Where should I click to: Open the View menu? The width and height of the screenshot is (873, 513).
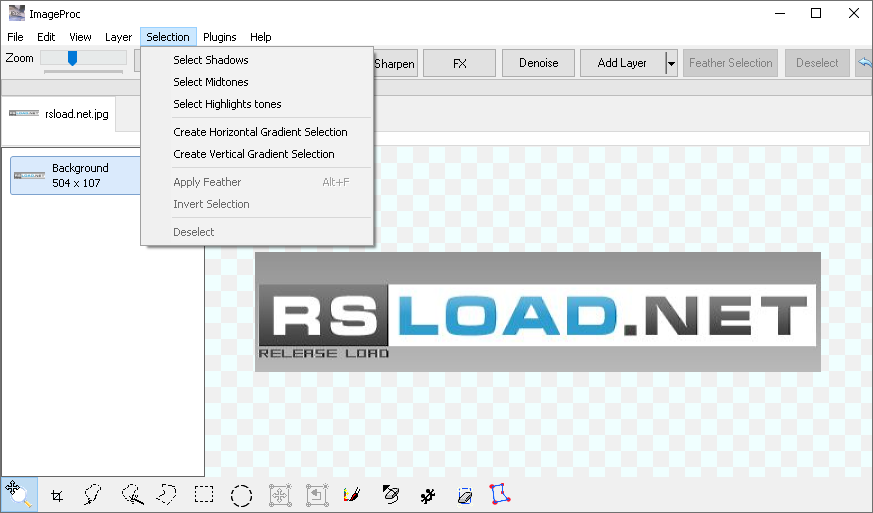(80, 37)
